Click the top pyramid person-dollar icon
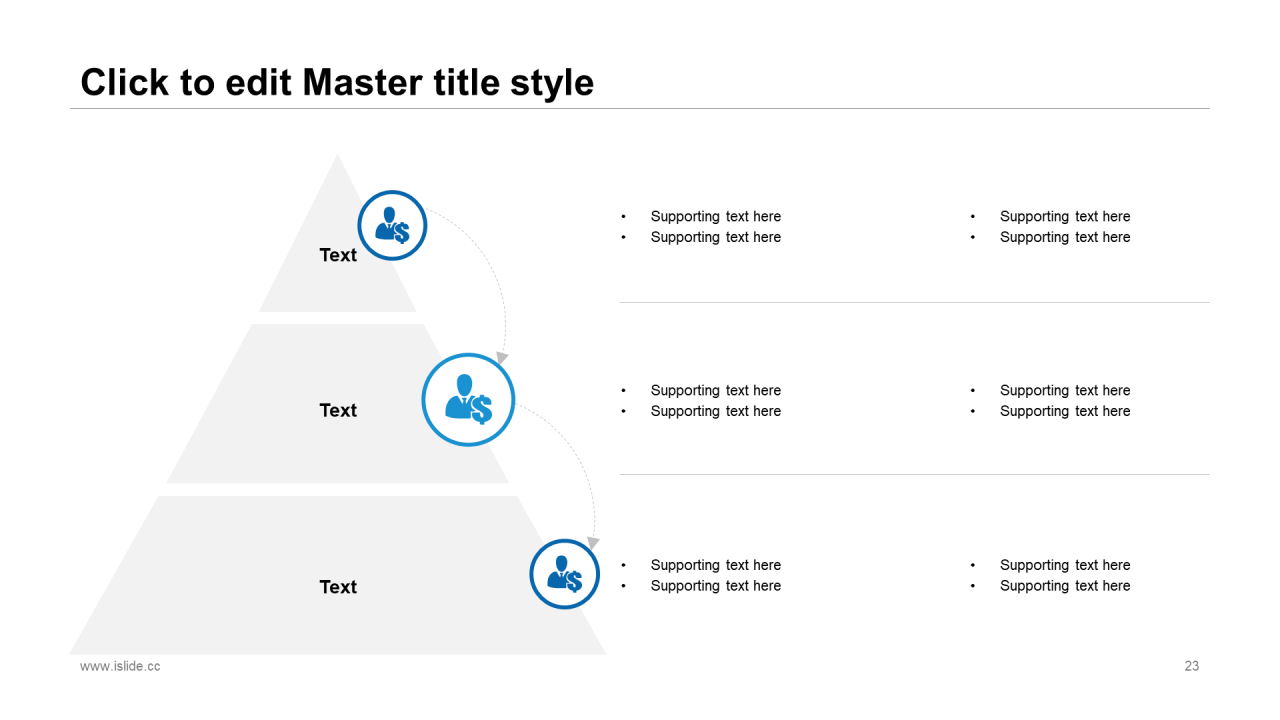The height and width of the screenshot is (720, 1280). click(x=393, y=226)
